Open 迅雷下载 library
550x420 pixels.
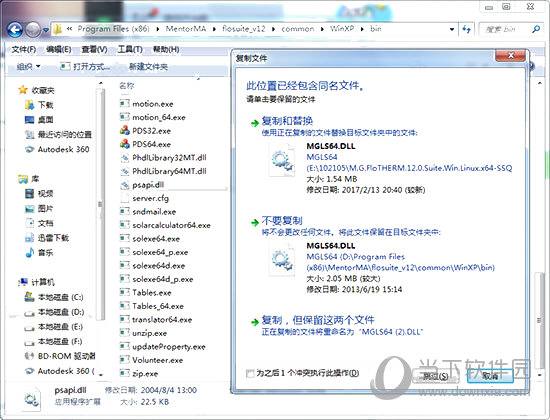click(x=47, y=238)
